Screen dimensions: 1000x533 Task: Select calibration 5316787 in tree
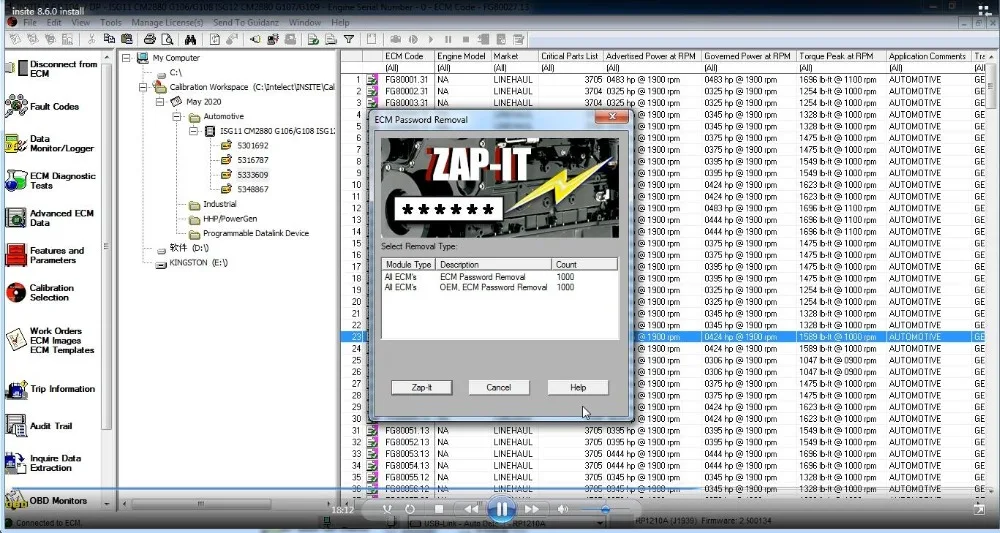click(x=253, y=161)
